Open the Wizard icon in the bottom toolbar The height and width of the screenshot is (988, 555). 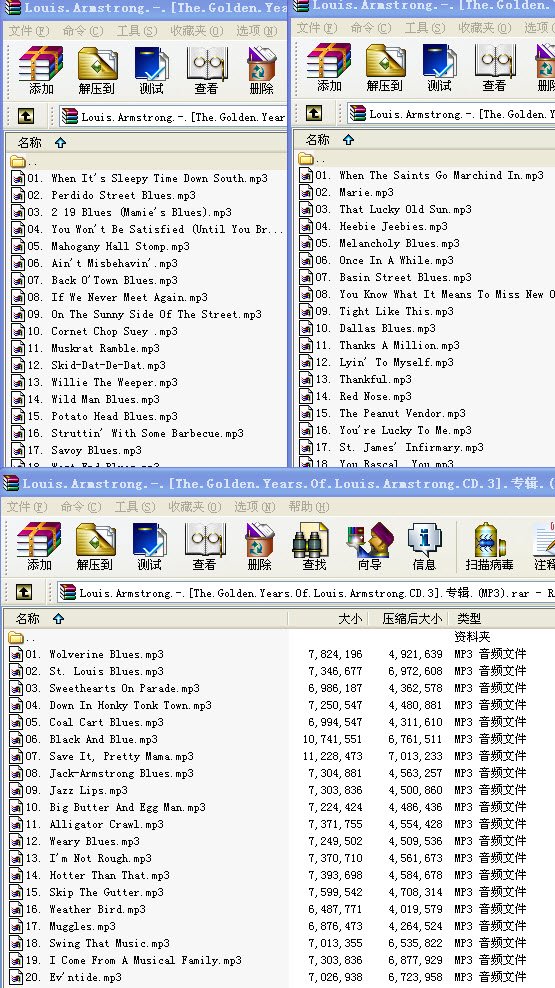click(x=369, y=546)
